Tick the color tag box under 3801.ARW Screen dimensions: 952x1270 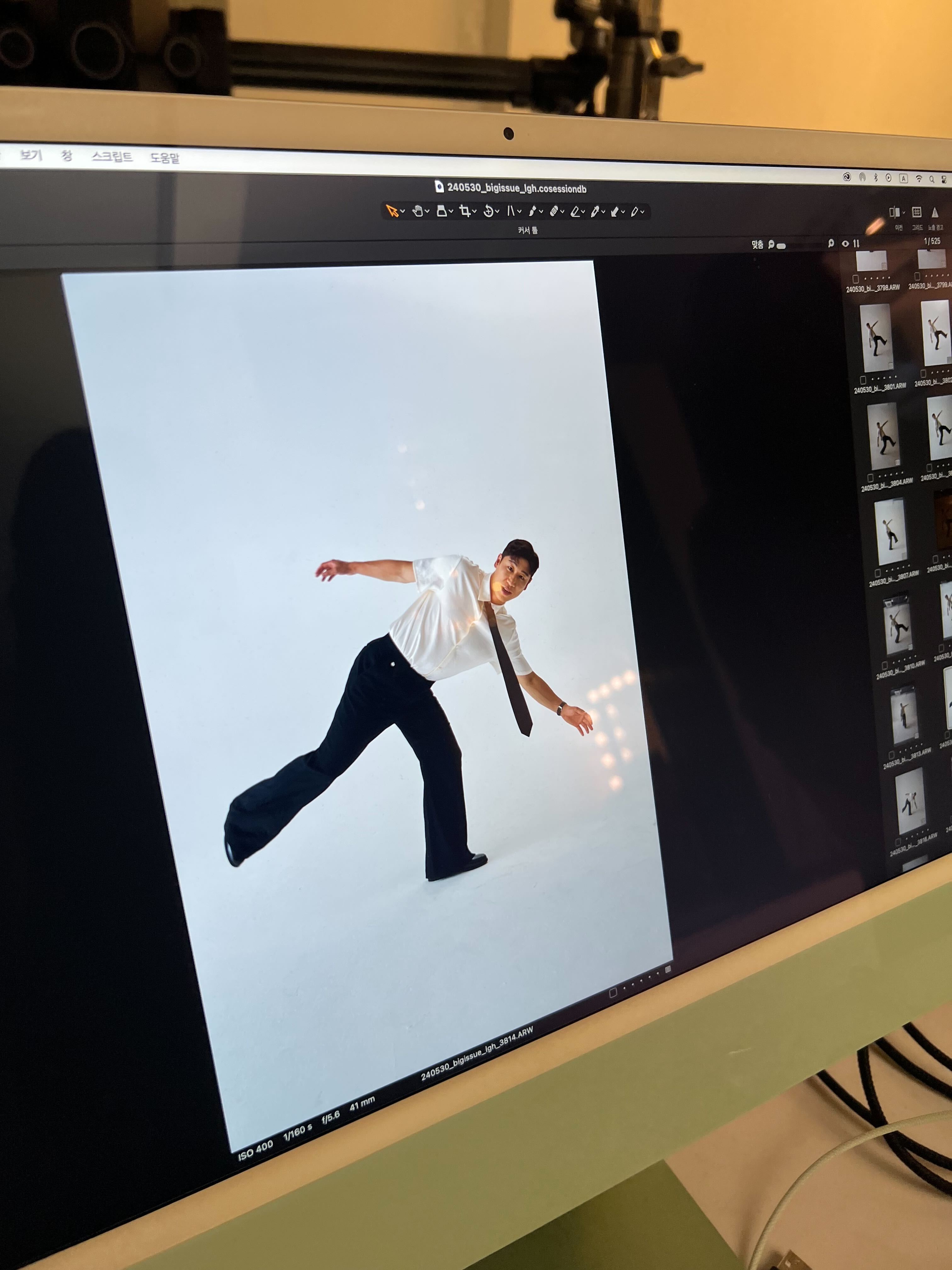[863, 380]
